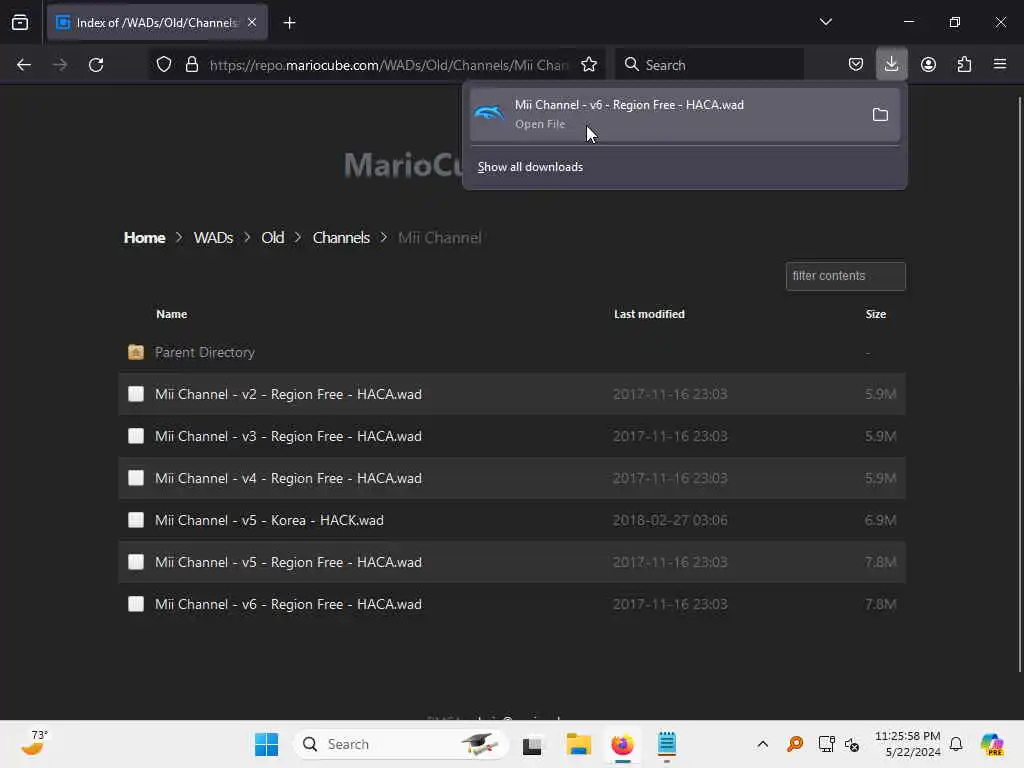Go to Home breadcrumb

click(x=144, y=238)
